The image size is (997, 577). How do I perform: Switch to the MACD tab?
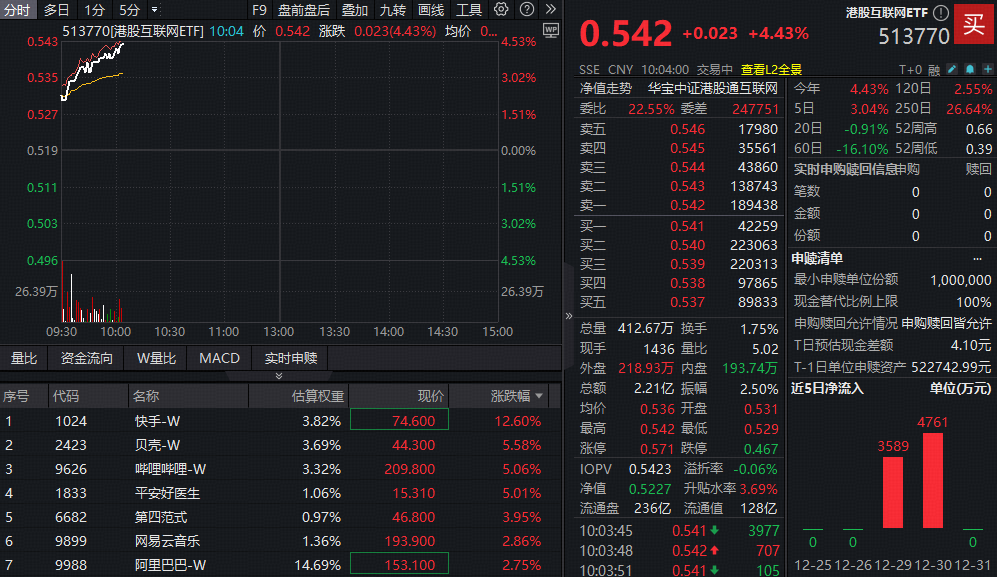point(218,356)
